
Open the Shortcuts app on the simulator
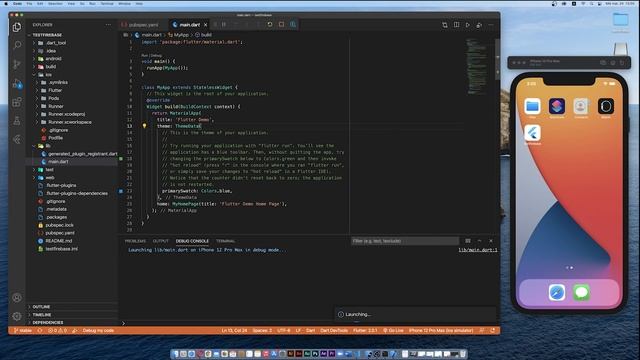point(557,107)
